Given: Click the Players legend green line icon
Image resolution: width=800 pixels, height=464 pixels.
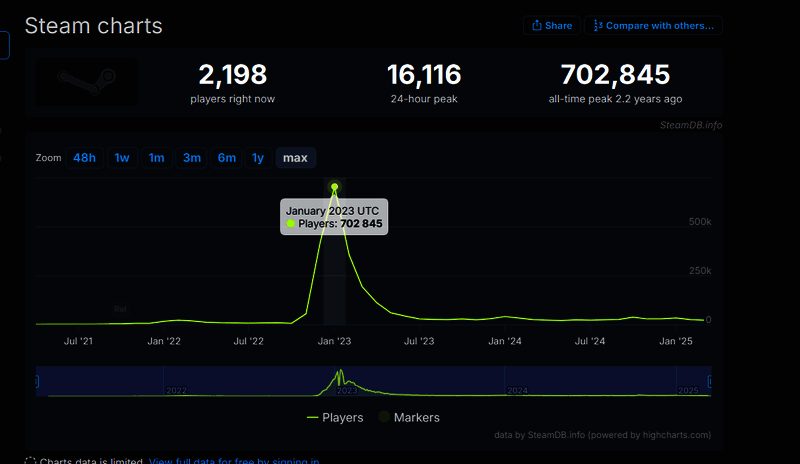Looking at the screenshot, I should click(313, 417).
